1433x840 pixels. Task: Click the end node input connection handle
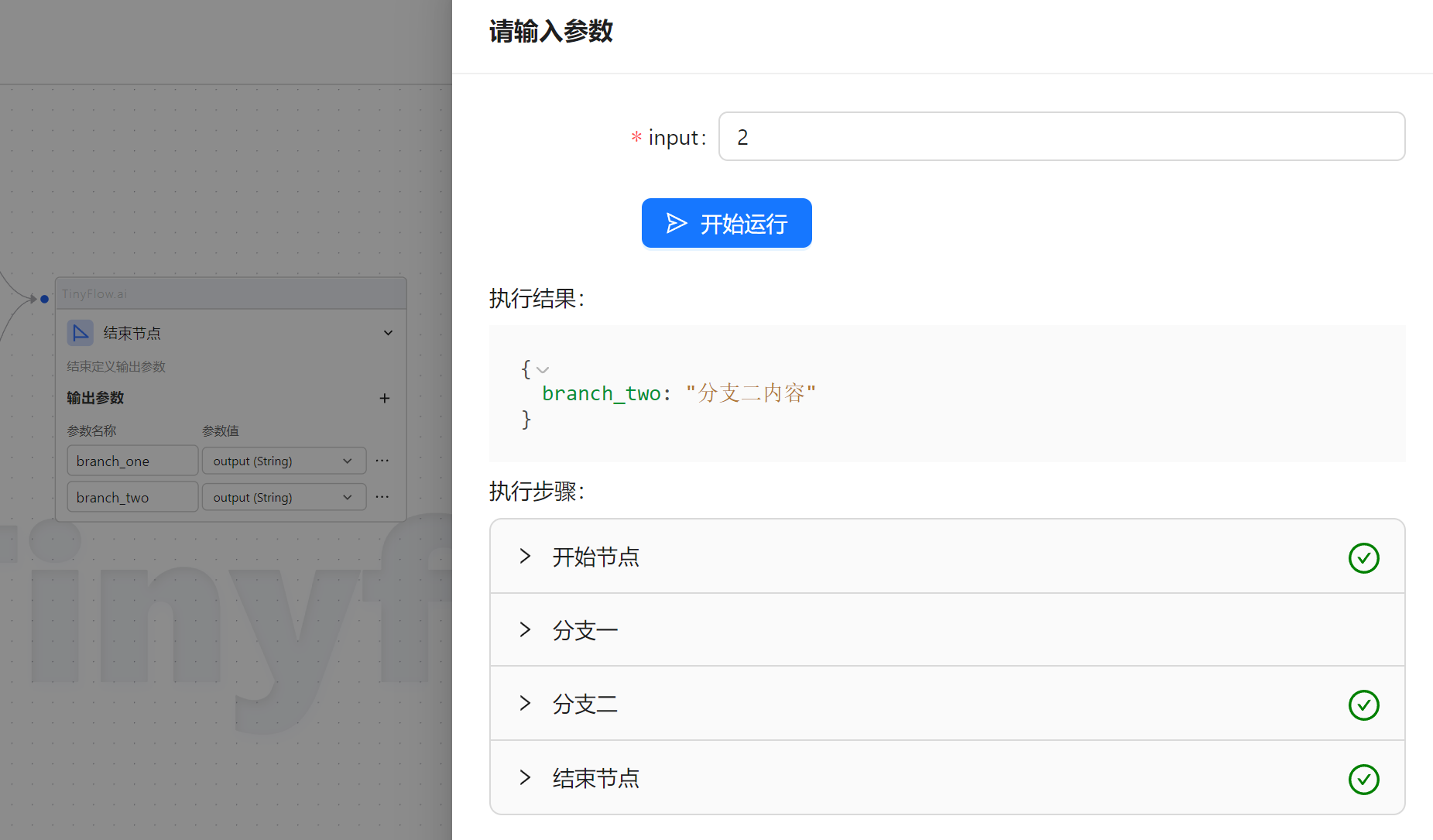click(45, 299)
